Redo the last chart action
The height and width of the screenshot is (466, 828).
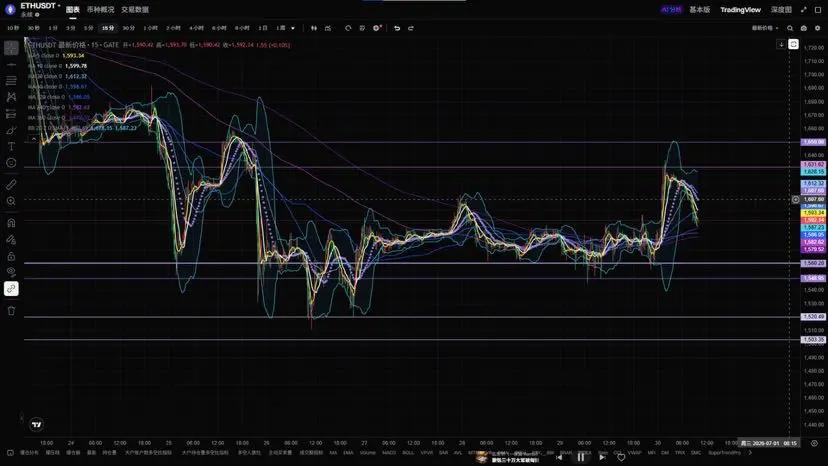[411, 28]
